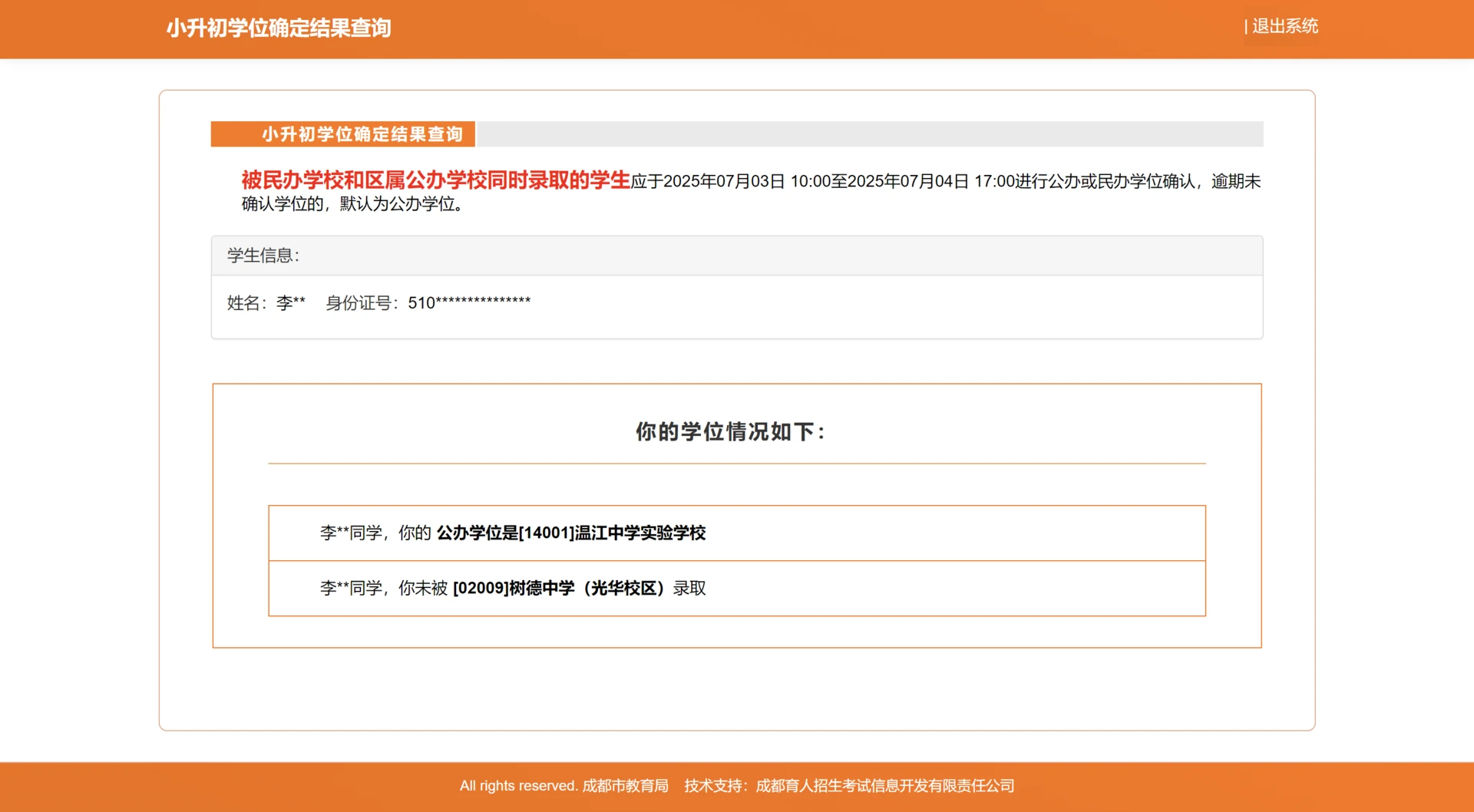
Task: Click the 默认为公办学位 notice line
Action: click(401, 204)
